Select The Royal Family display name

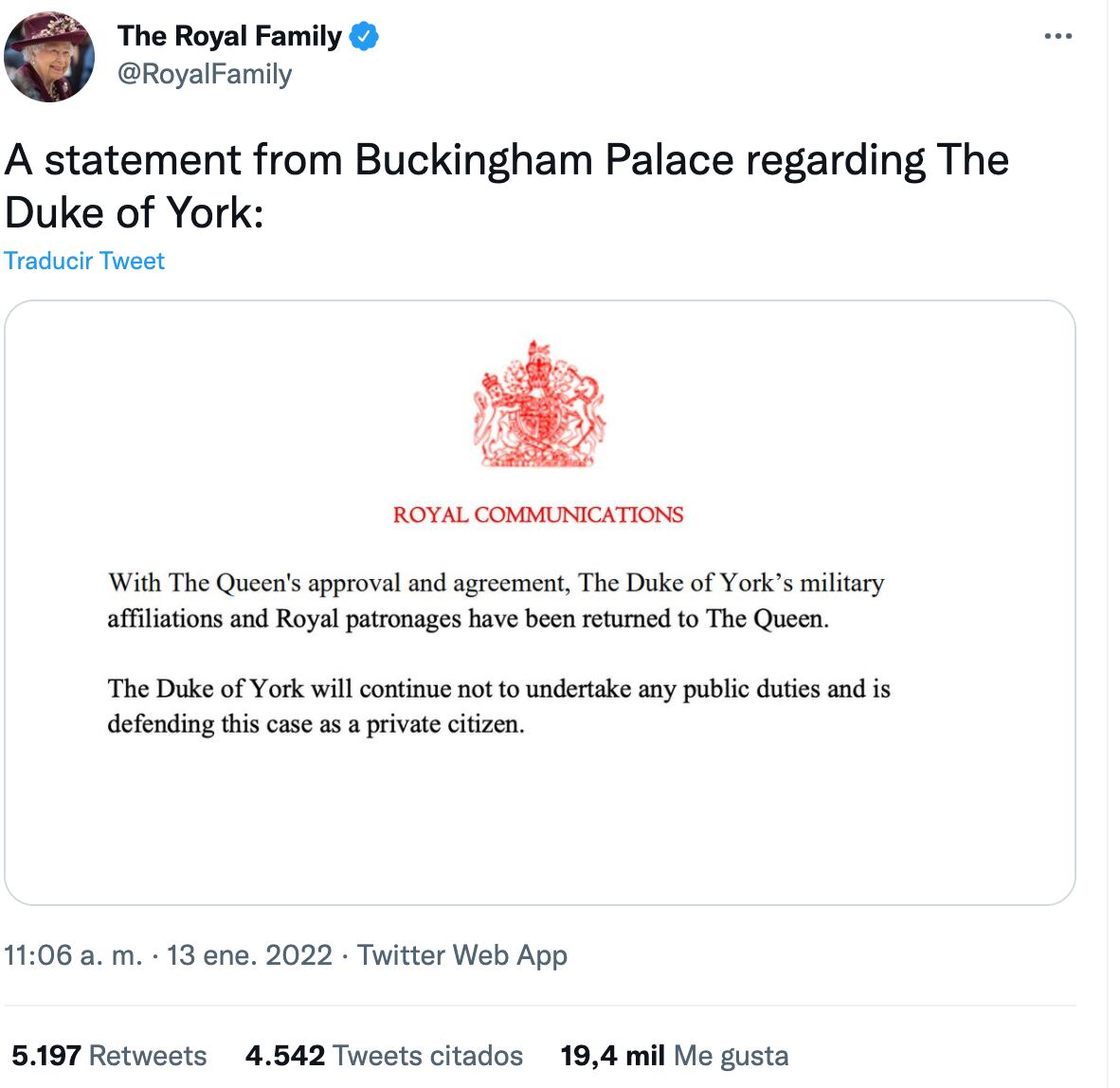click(232, 36)
